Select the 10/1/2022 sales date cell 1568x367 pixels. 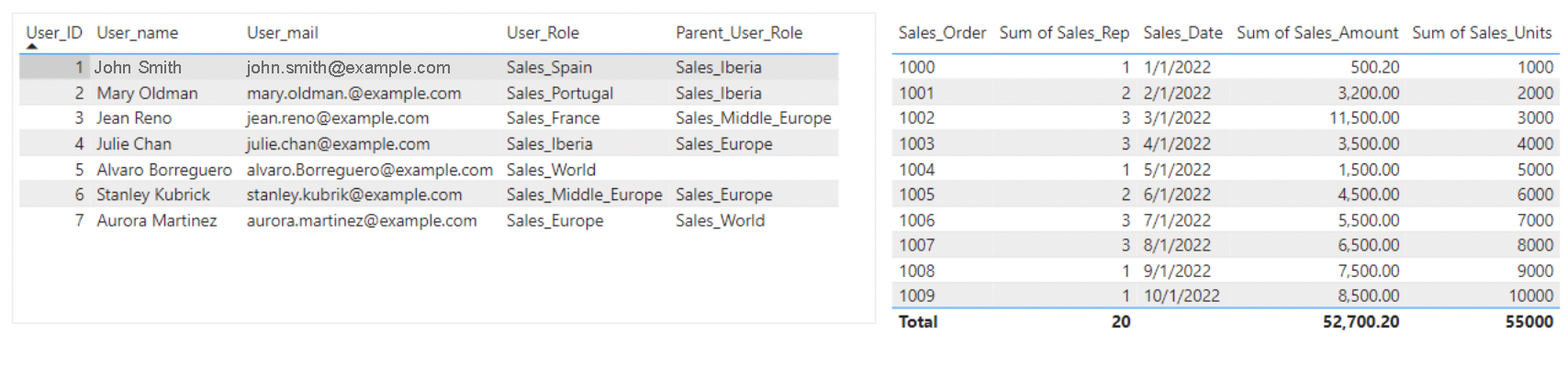tap(1182, 295)
